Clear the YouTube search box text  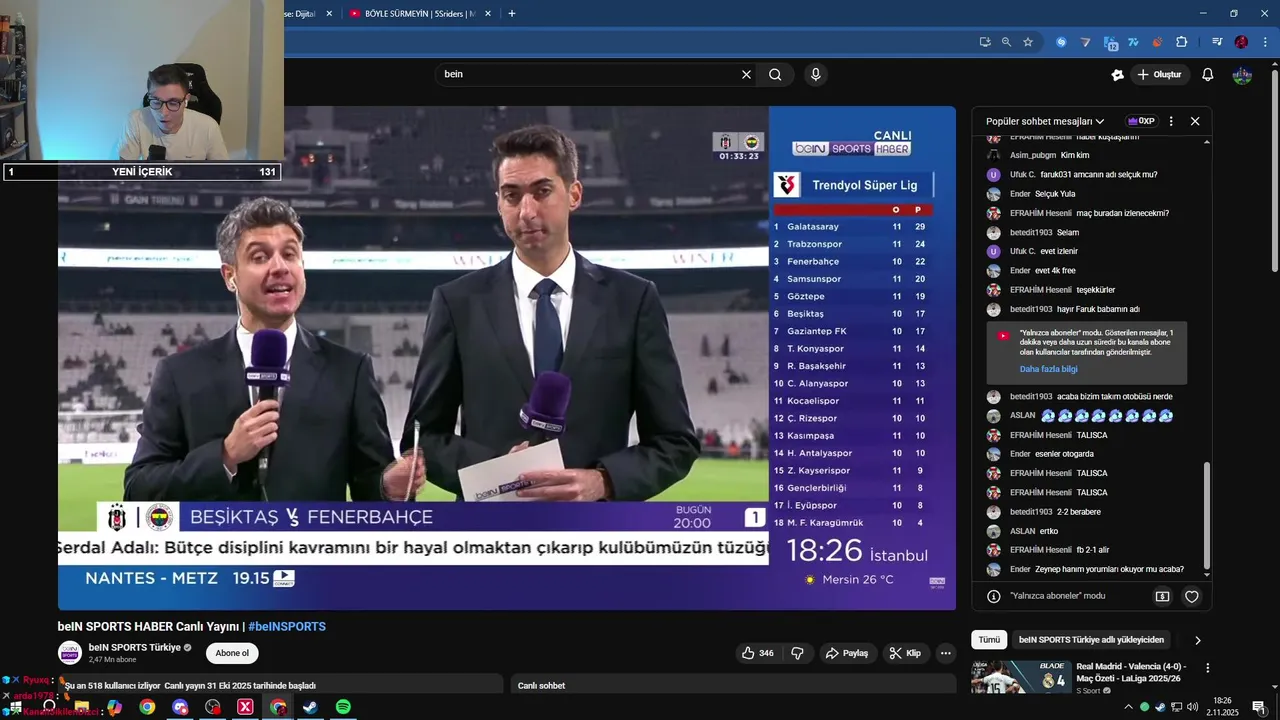(746, 74)
